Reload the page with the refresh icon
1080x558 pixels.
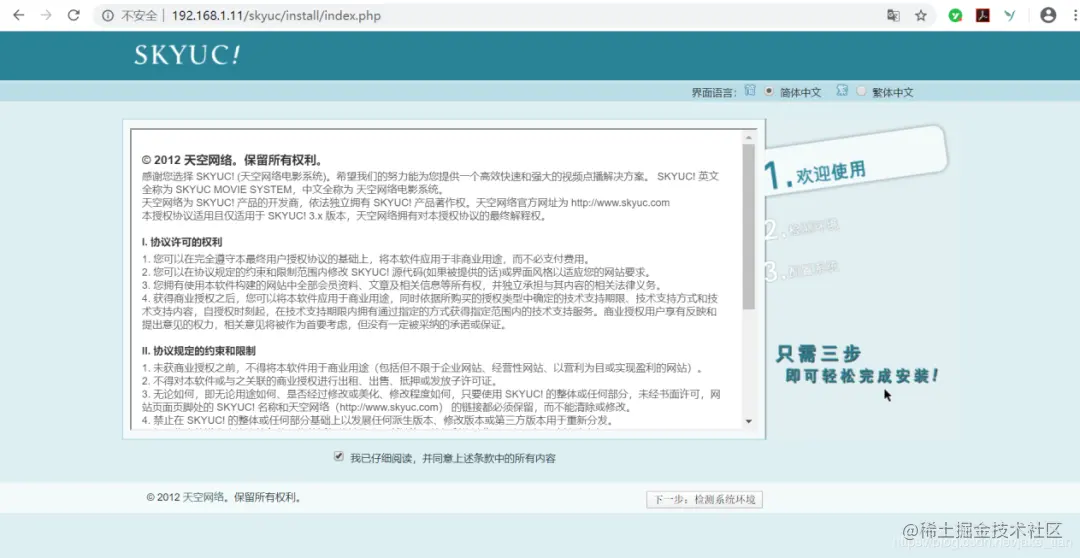74,15
